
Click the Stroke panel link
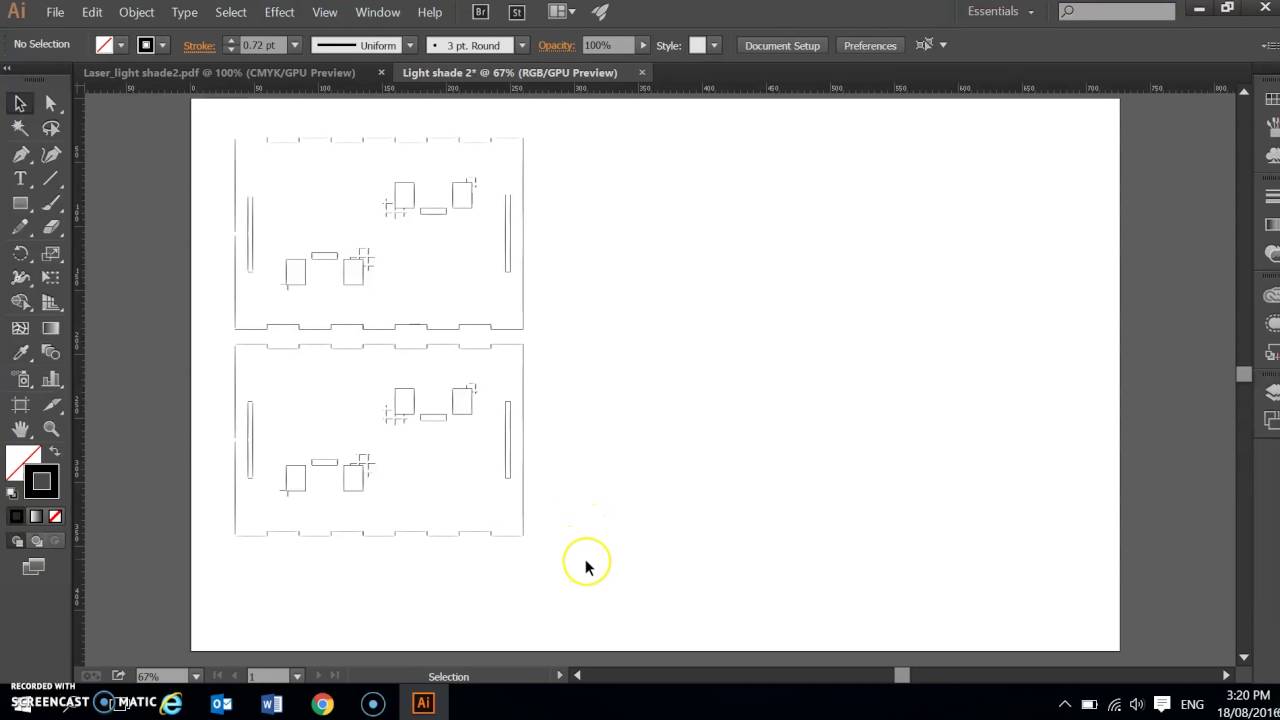click(x=199, y=45)
